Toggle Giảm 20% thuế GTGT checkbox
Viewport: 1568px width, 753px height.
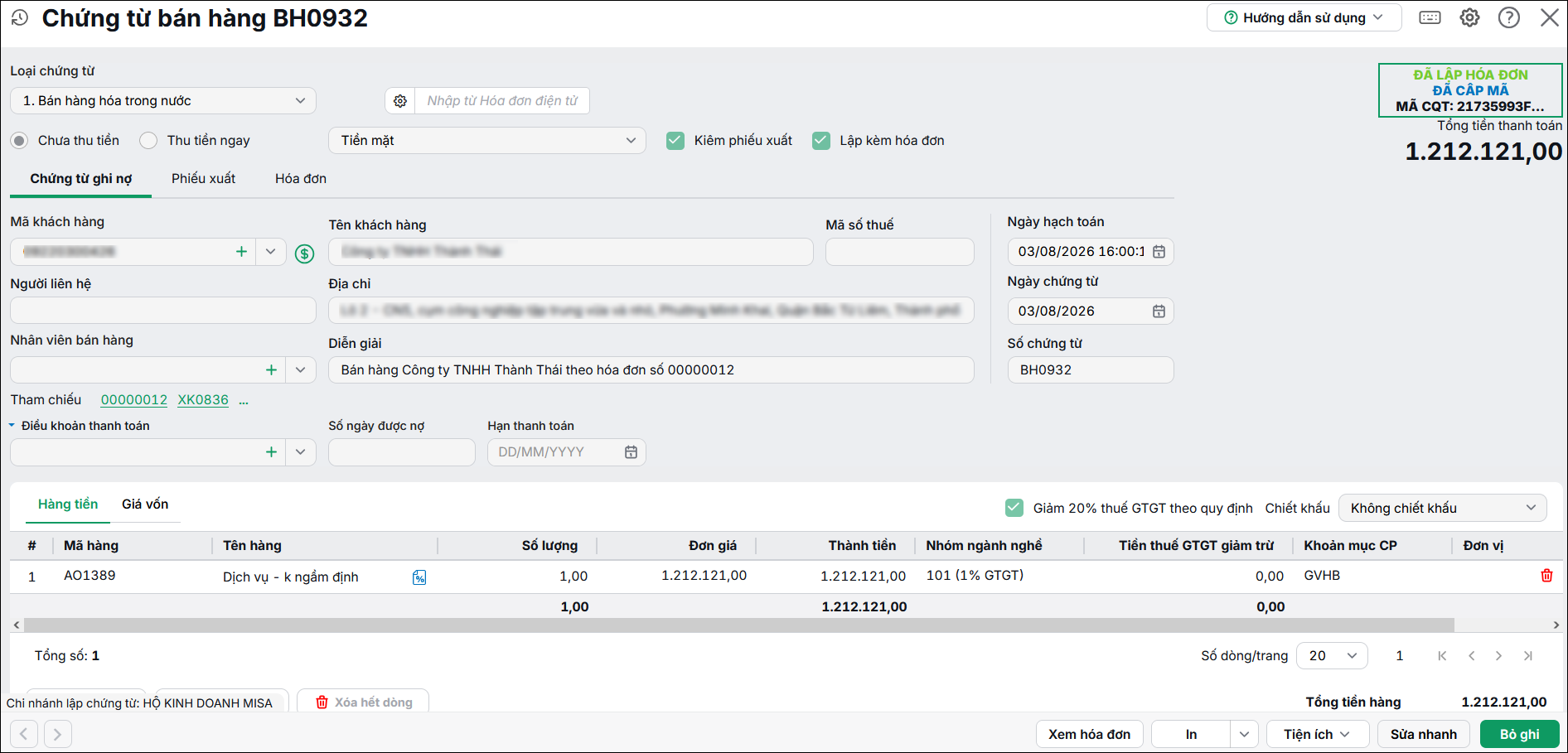click(1014, 508)
